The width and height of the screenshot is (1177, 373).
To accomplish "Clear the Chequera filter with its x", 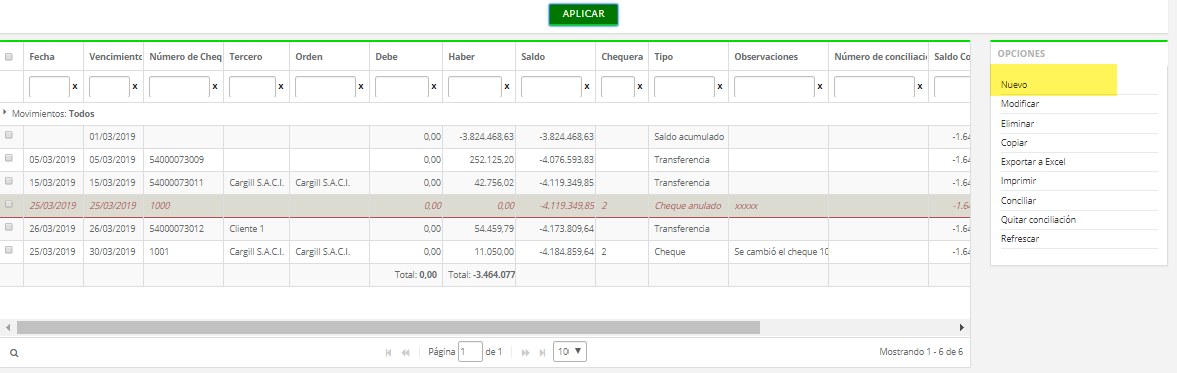I will click(640, 87).
